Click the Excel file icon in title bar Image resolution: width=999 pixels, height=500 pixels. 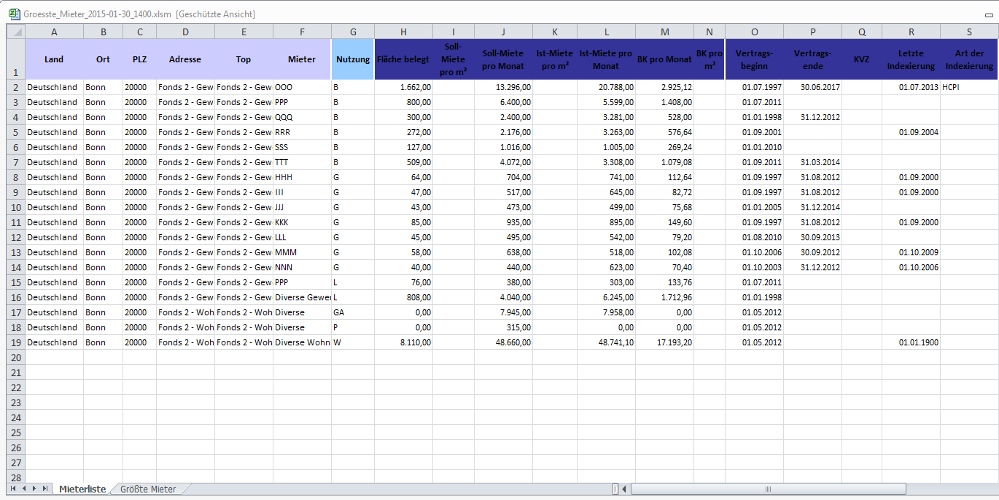coord(13,13)
